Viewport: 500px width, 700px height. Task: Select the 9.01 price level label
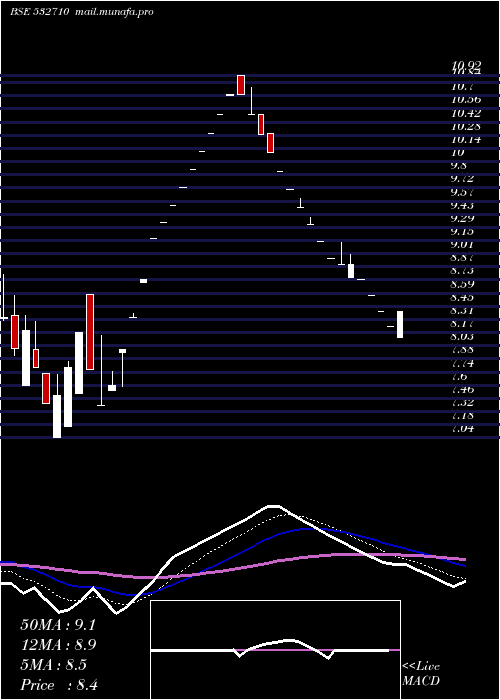pos(463,244)
